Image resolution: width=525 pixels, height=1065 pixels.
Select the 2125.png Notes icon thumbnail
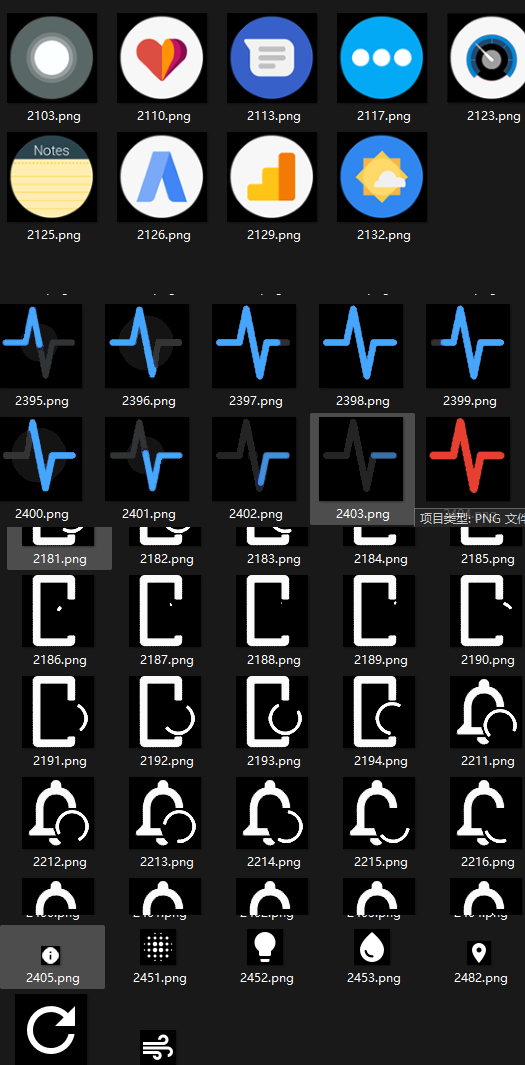pos(52,177)
